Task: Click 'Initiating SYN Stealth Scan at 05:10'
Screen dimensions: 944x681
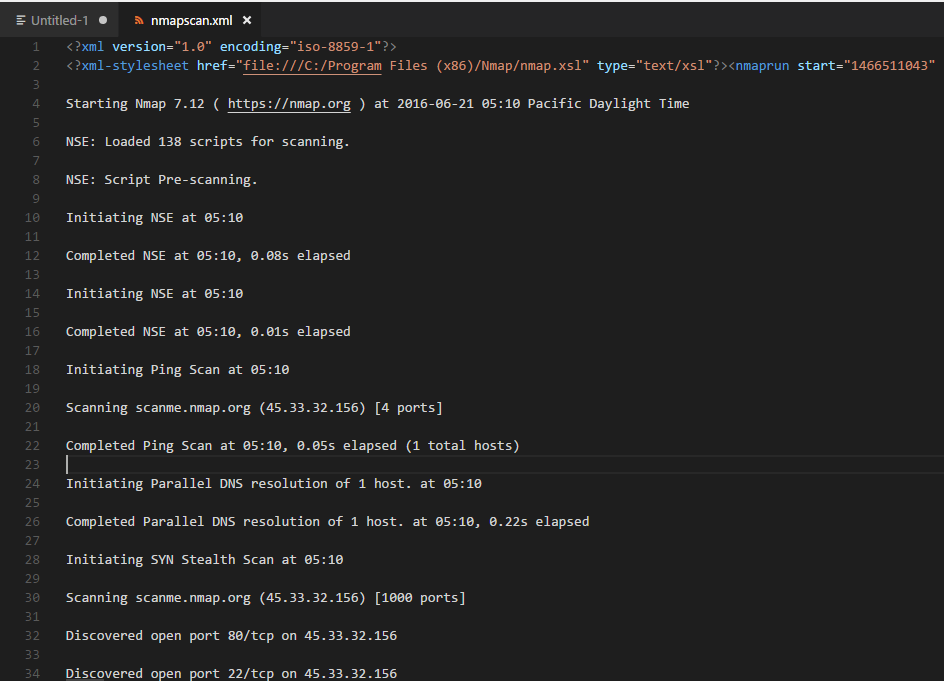Action: (x=205, y=559)
